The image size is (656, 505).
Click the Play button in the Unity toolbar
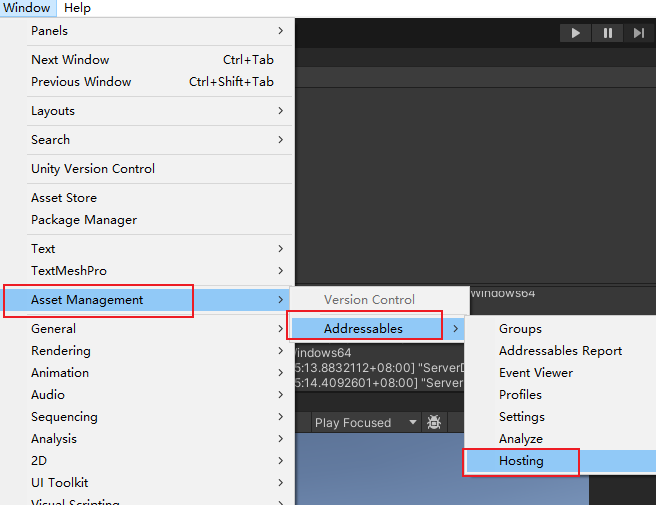click(575, 33)
